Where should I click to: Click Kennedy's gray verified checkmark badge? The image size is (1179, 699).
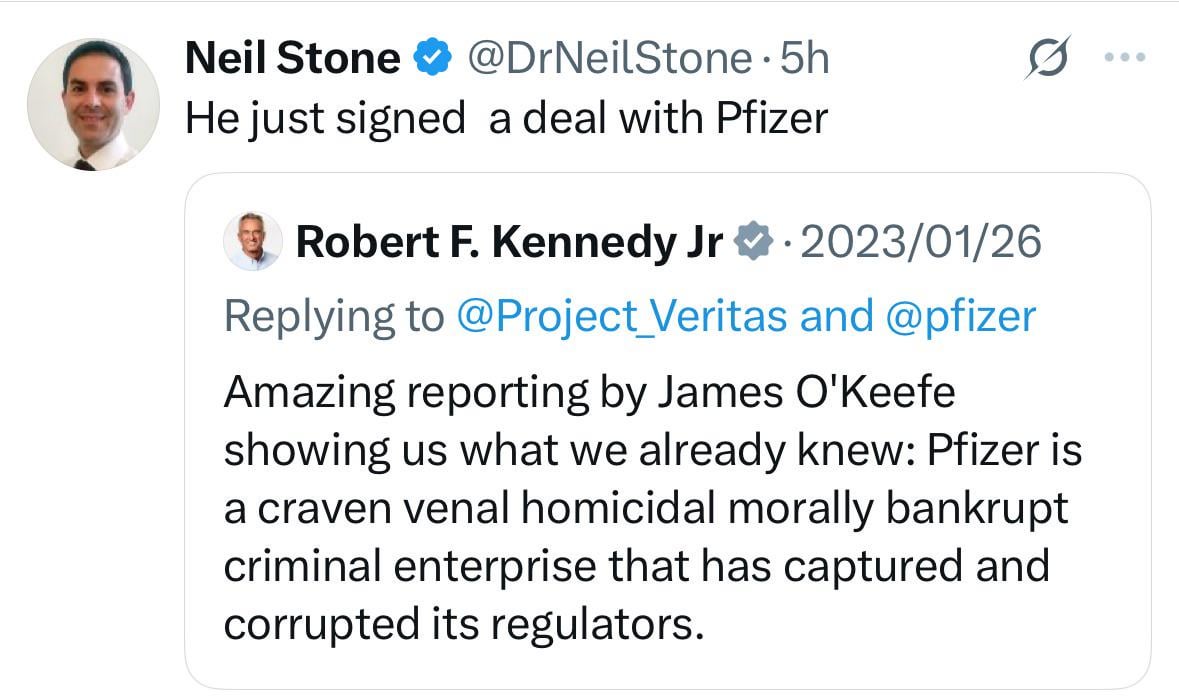tap(752, 242)
